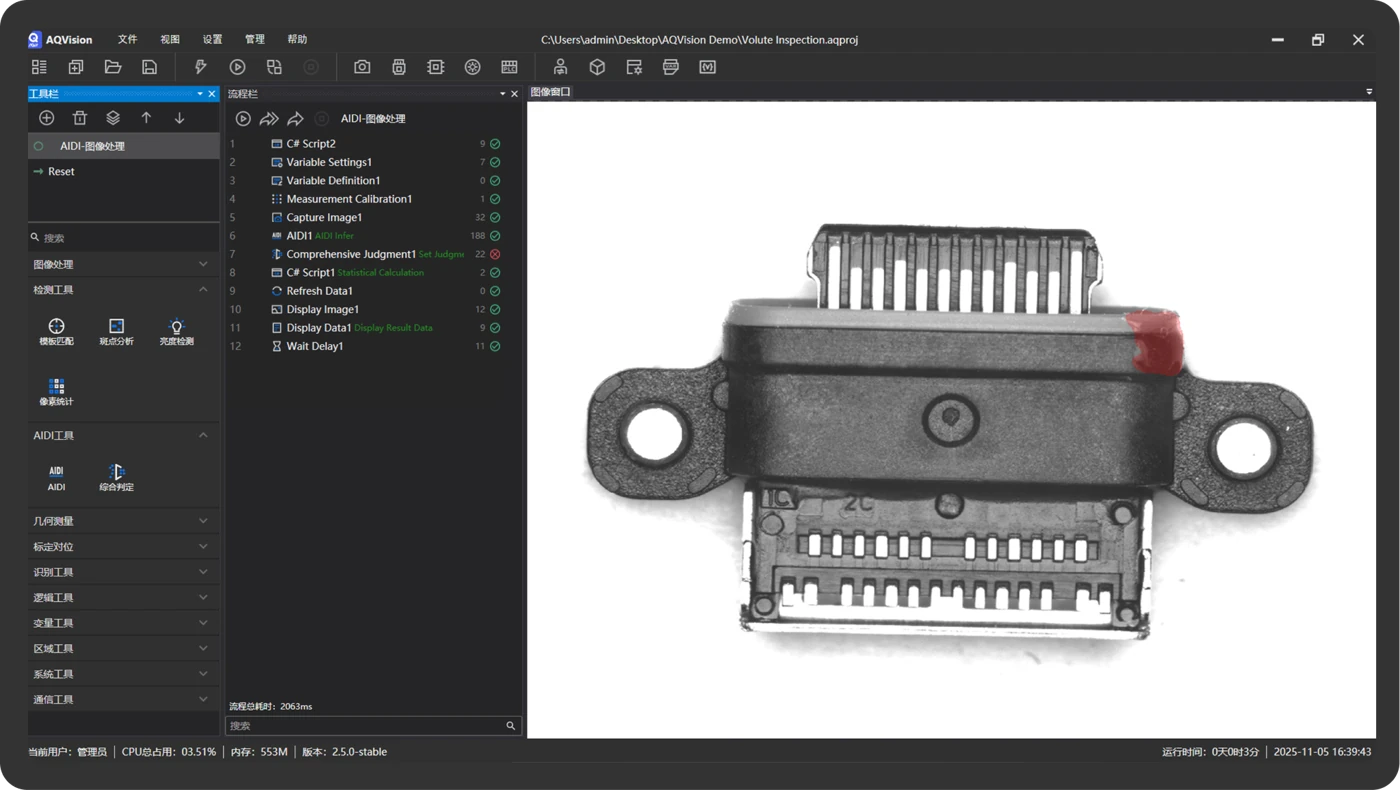Run the project with top play icon
Screen dimensions: 1400x790
click(237, 67)
